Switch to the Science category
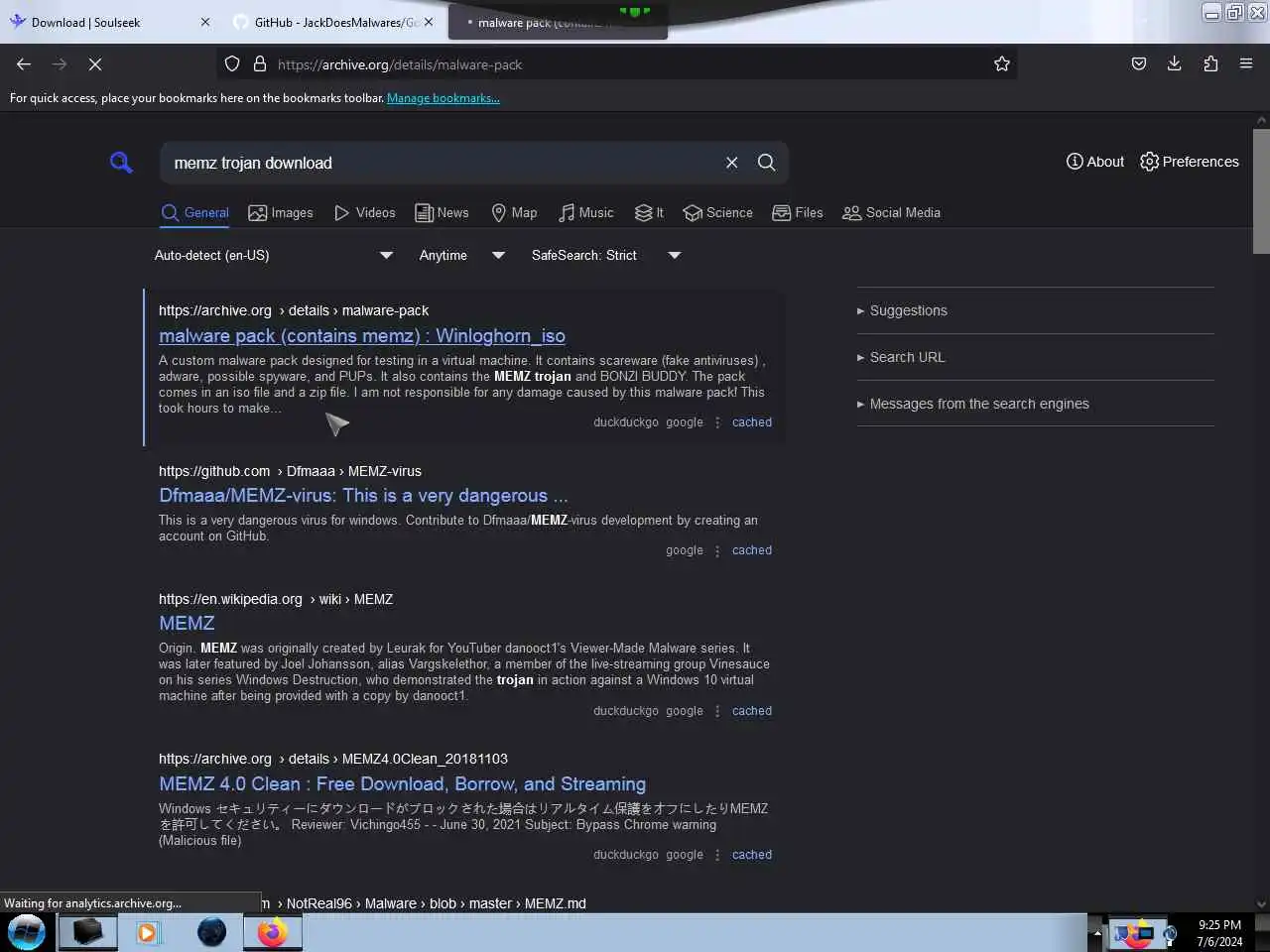 click(x=718, y=212)
